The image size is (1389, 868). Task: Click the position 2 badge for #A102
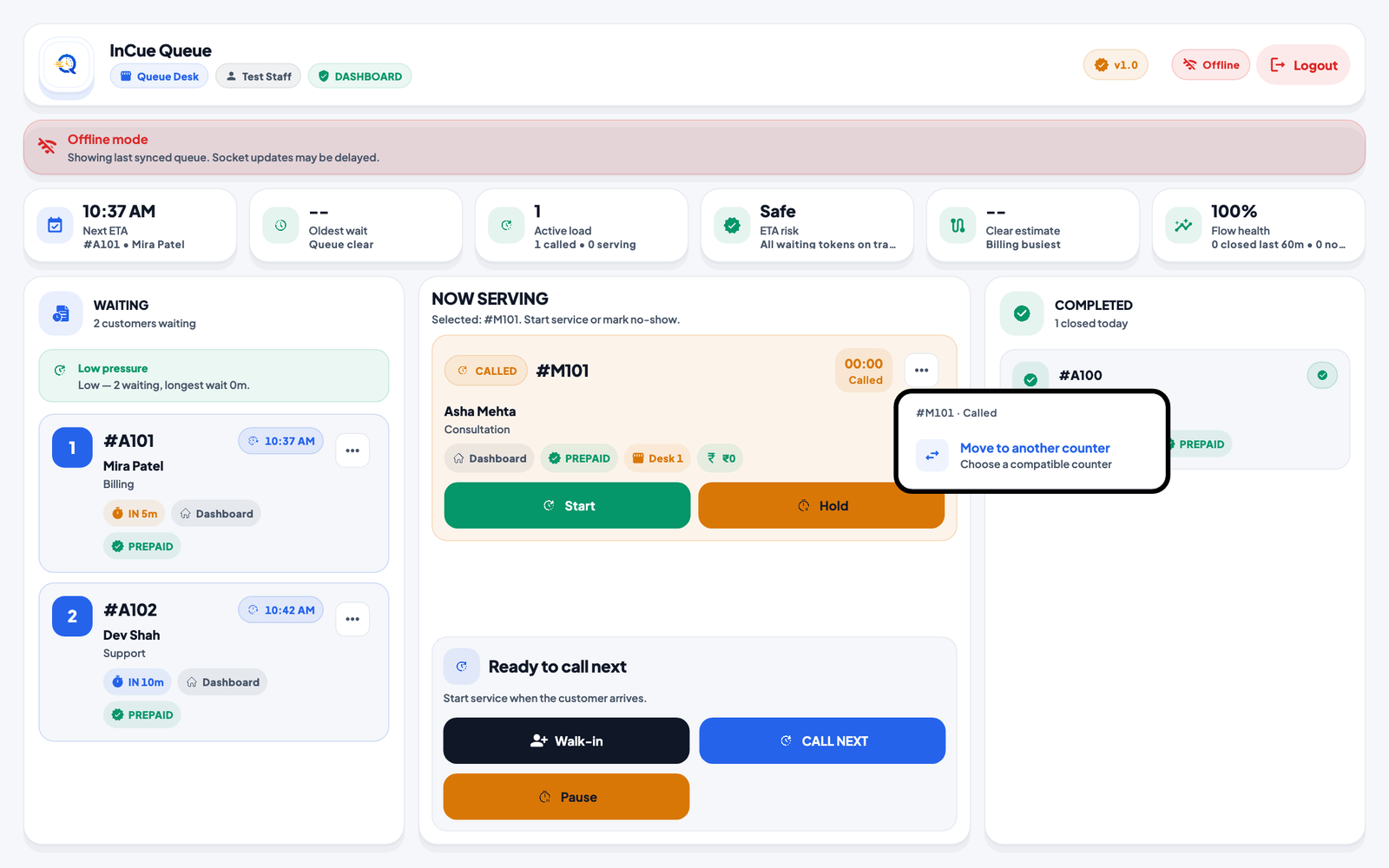coord(72,616)
